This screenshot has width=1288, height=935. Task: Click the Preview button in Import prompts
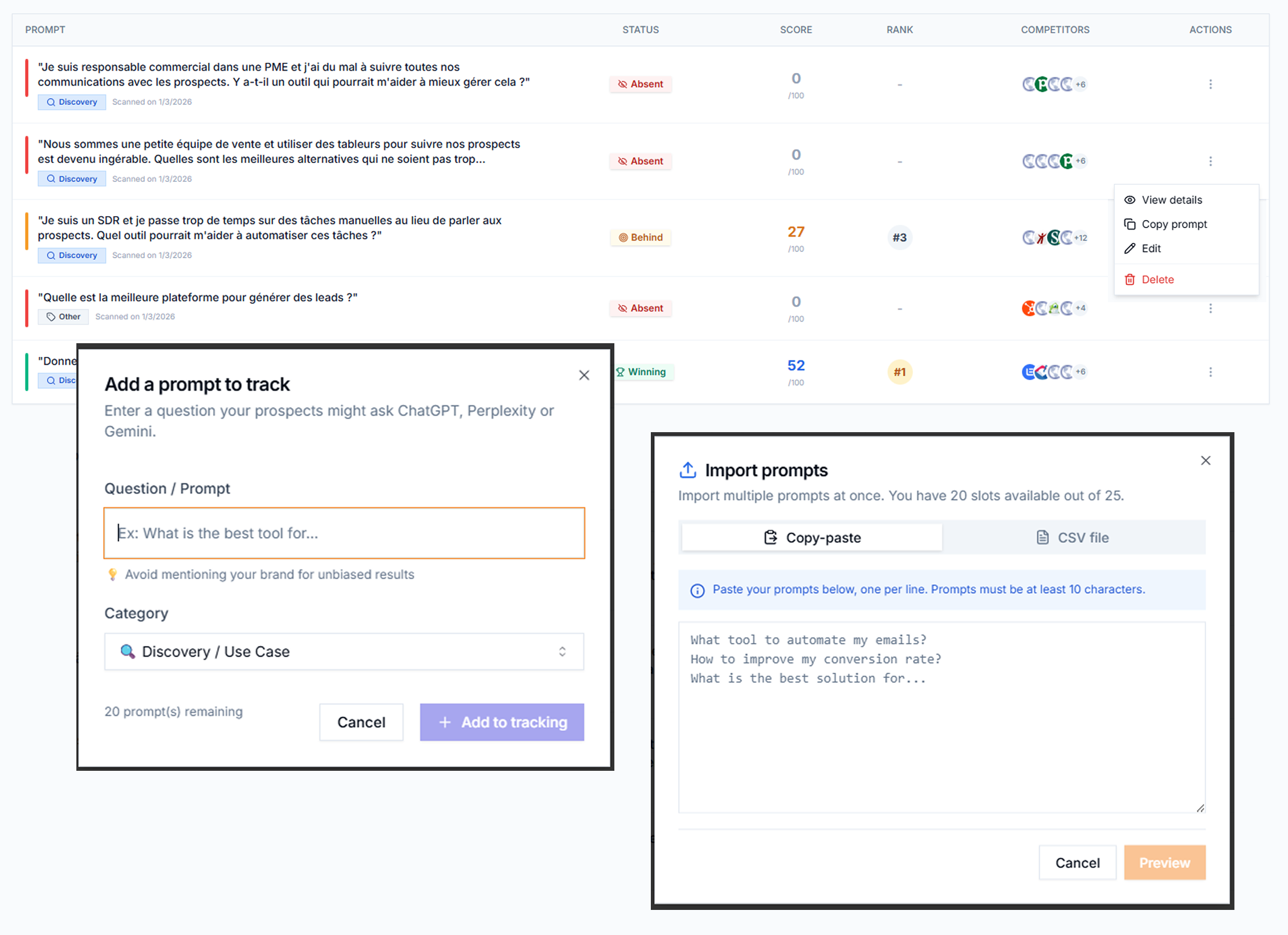pyautogui.click(x=1164, y=862)
